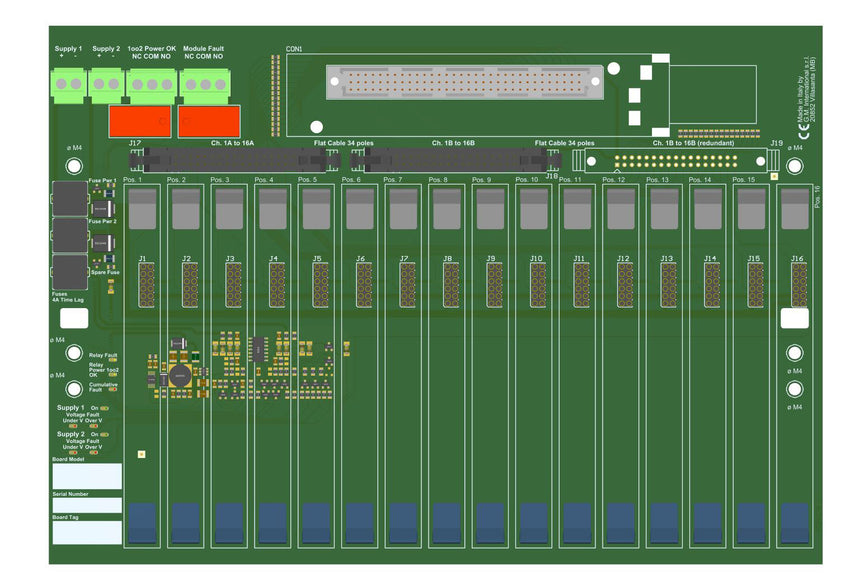Click the Supply 2 green terminal block
850x586 pixels.
pos(105,84)
